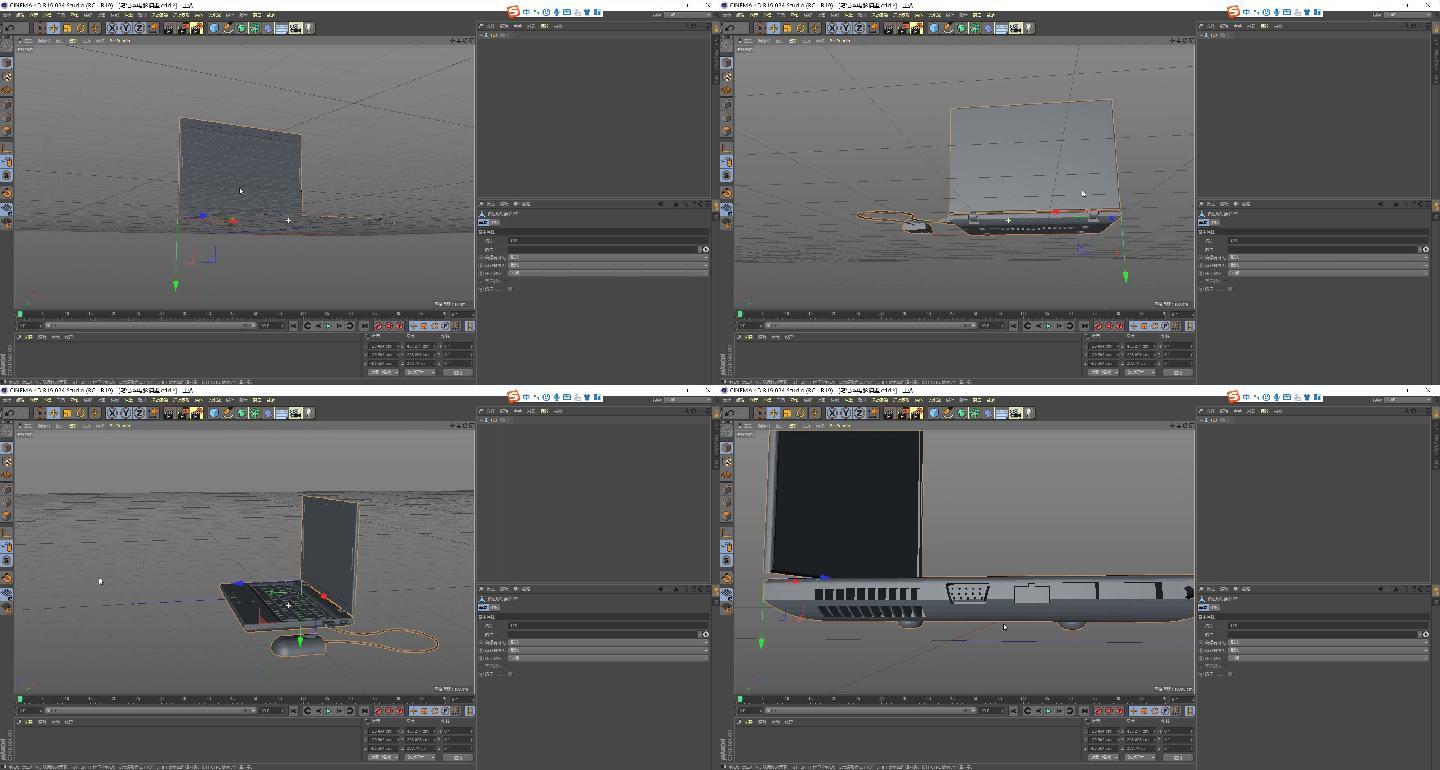
Task: Switch to Points mode in bottom-right window sidebar
Action: 727,489
